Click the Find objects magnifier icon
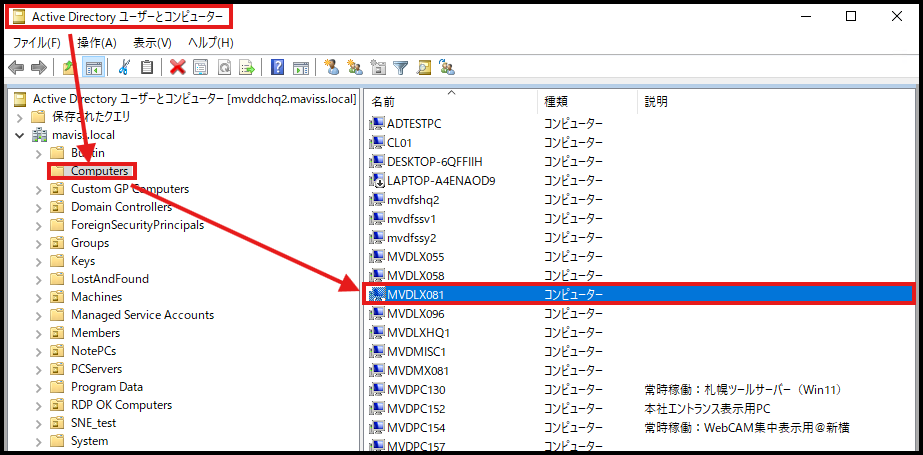Image resolution: width=923 pixels, height=455 pixels. pyautogui.click(x=424, y=68)
